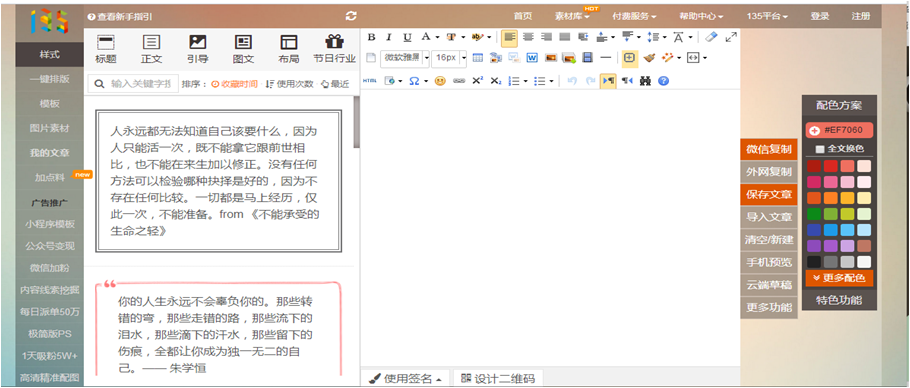Screen dimensions: 910x388
Task: Insert an emoji with the smiley icon
Action: 440,81
